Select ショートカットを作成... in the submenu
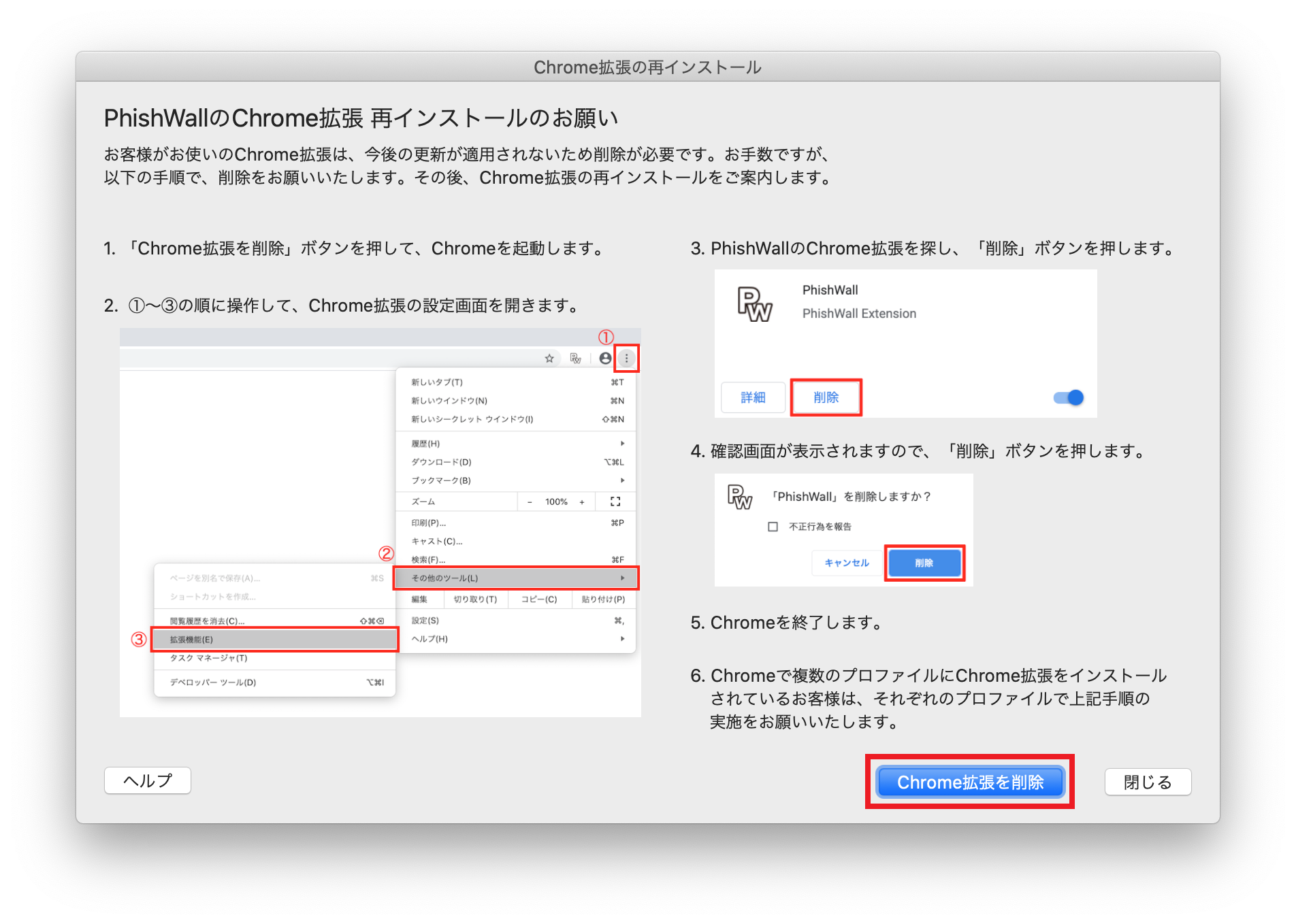The width and height of the screenshot is (1296, 924). [275, 597]
